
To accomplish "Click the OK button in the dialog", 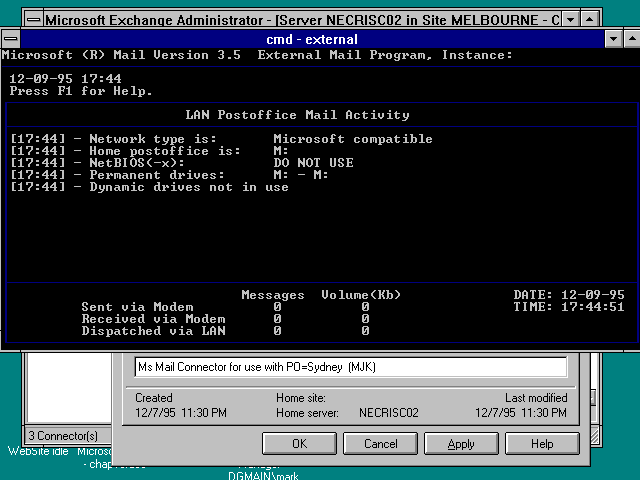I will 299,444.
